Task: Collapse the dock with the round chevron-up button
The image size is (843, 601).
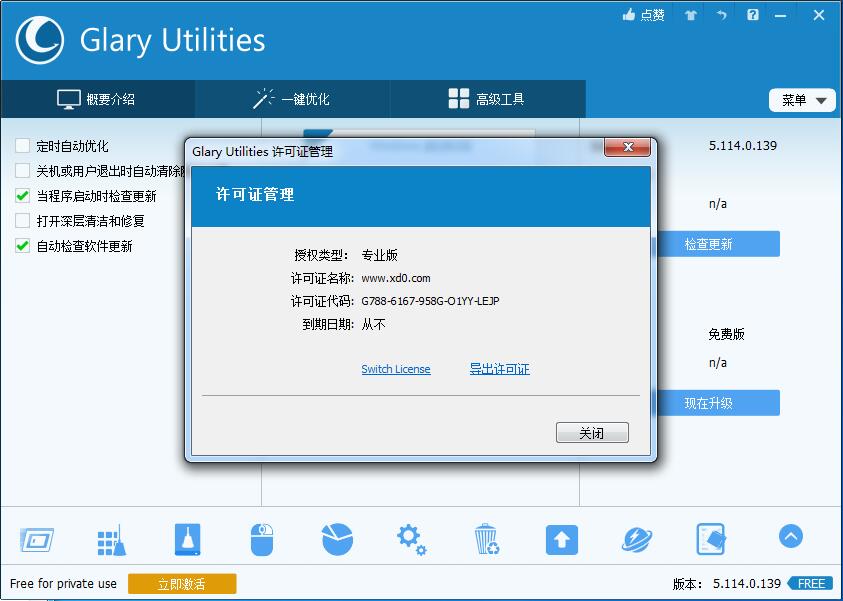Action: [x=790, y=536]
